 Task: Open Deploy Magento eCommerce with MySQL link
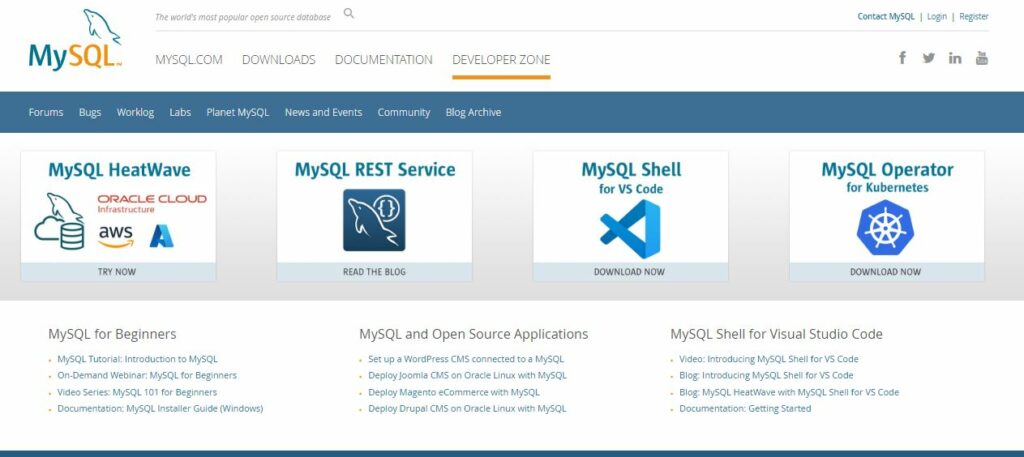(x=454, y=392)
